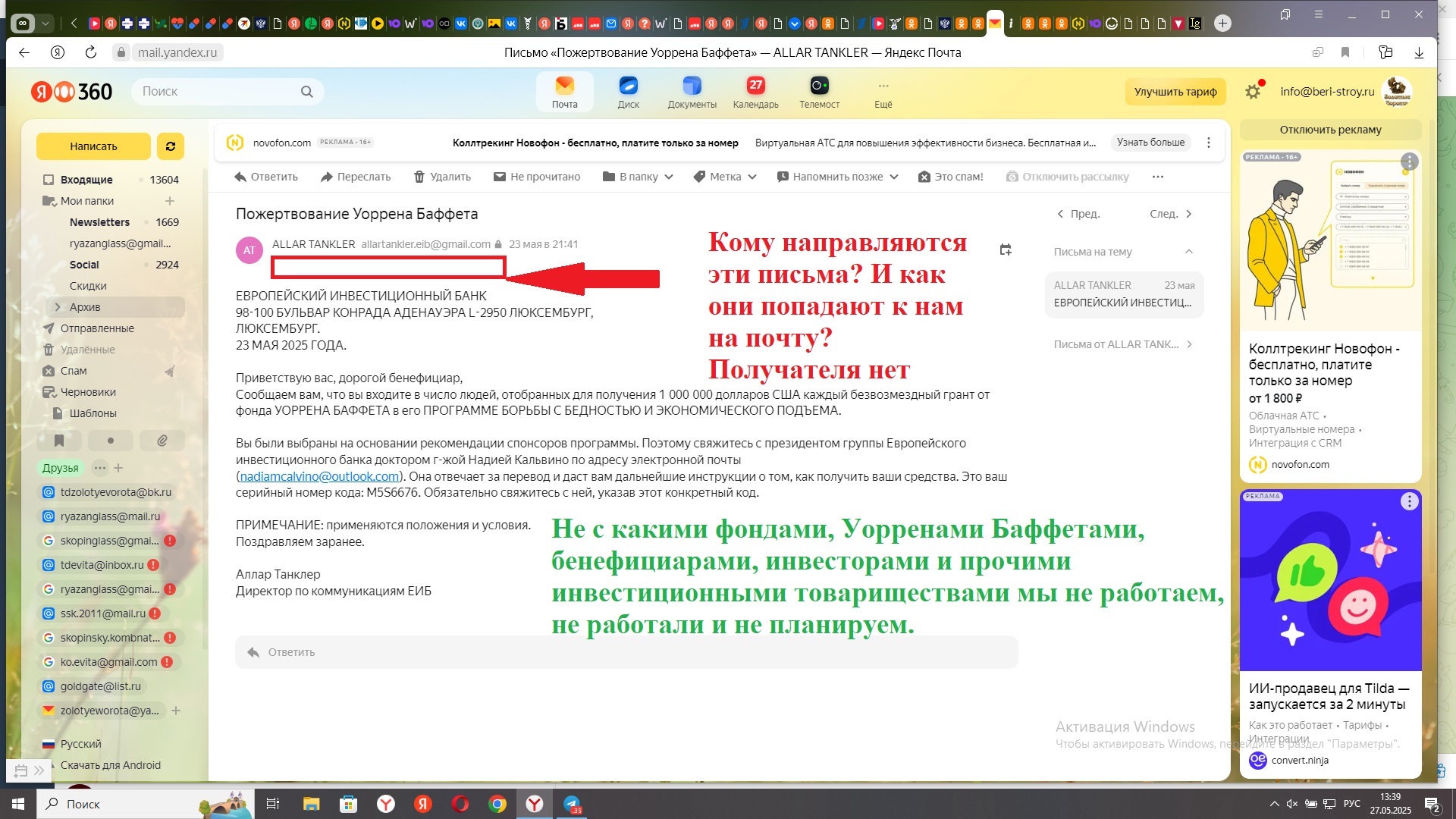The image size is (1456, 819).
Task: Open the novofon.com ad banner options menu
Action: [1209, 143]
